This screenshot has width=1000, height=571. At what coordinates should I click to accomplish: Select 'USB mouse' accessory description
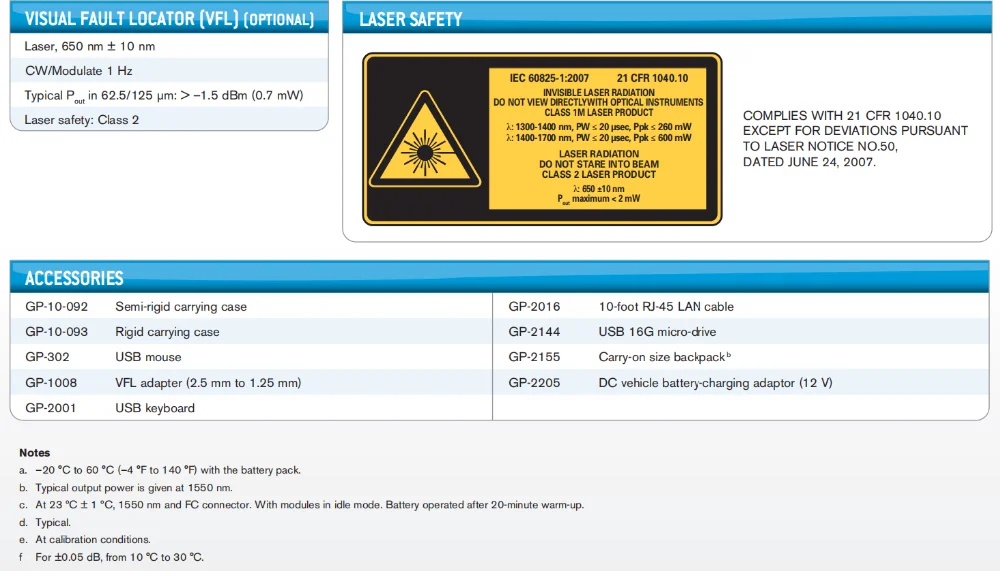point(148,357)
